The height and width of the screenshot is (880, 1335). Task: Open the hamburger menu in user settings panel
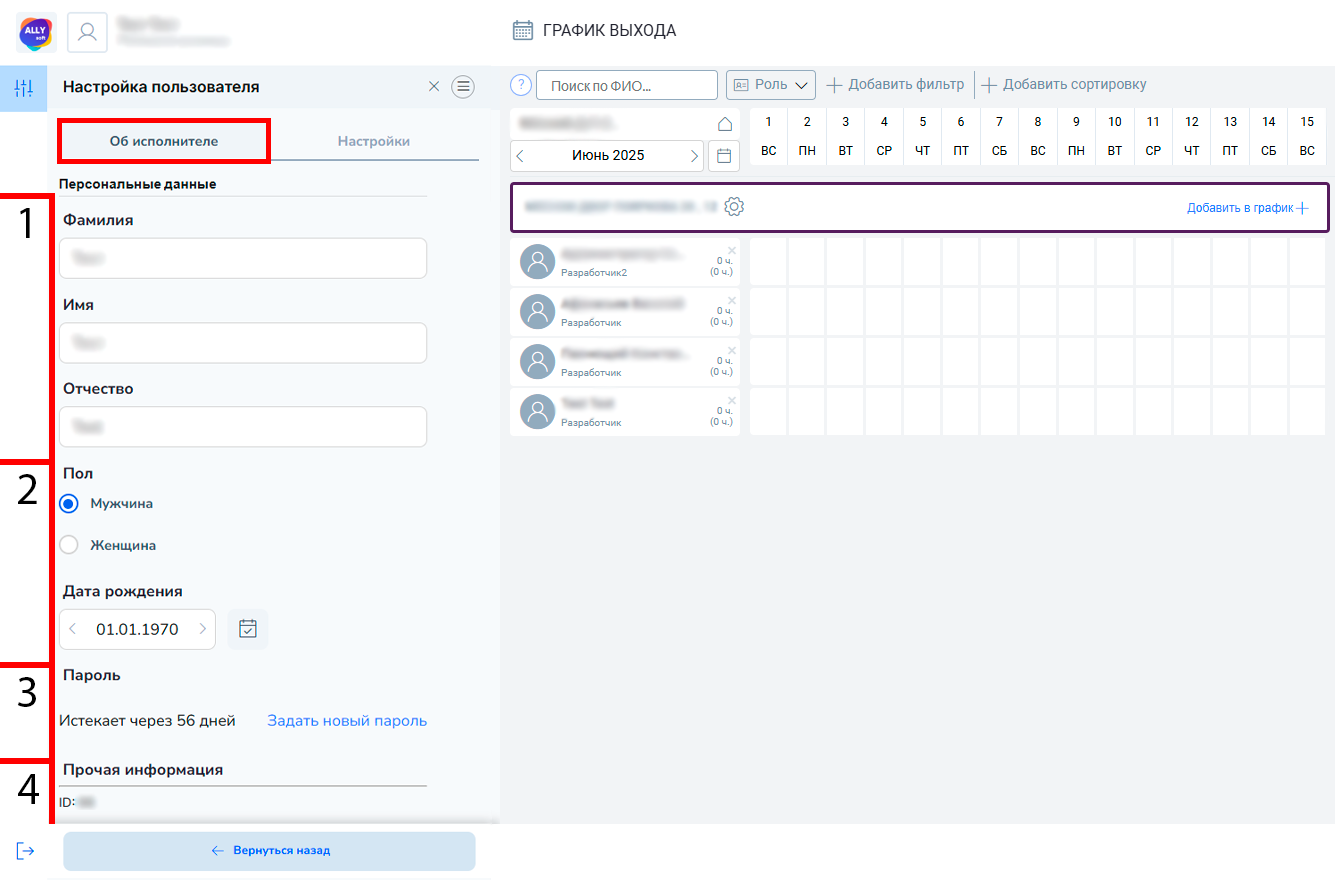[x=463, y=87]
